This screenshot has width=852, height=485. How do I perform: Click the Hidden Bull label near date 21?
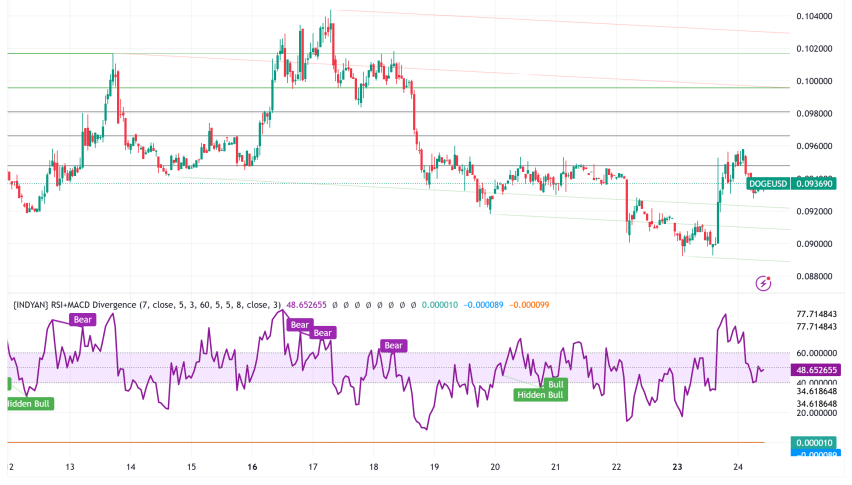[x=540, y=395]
